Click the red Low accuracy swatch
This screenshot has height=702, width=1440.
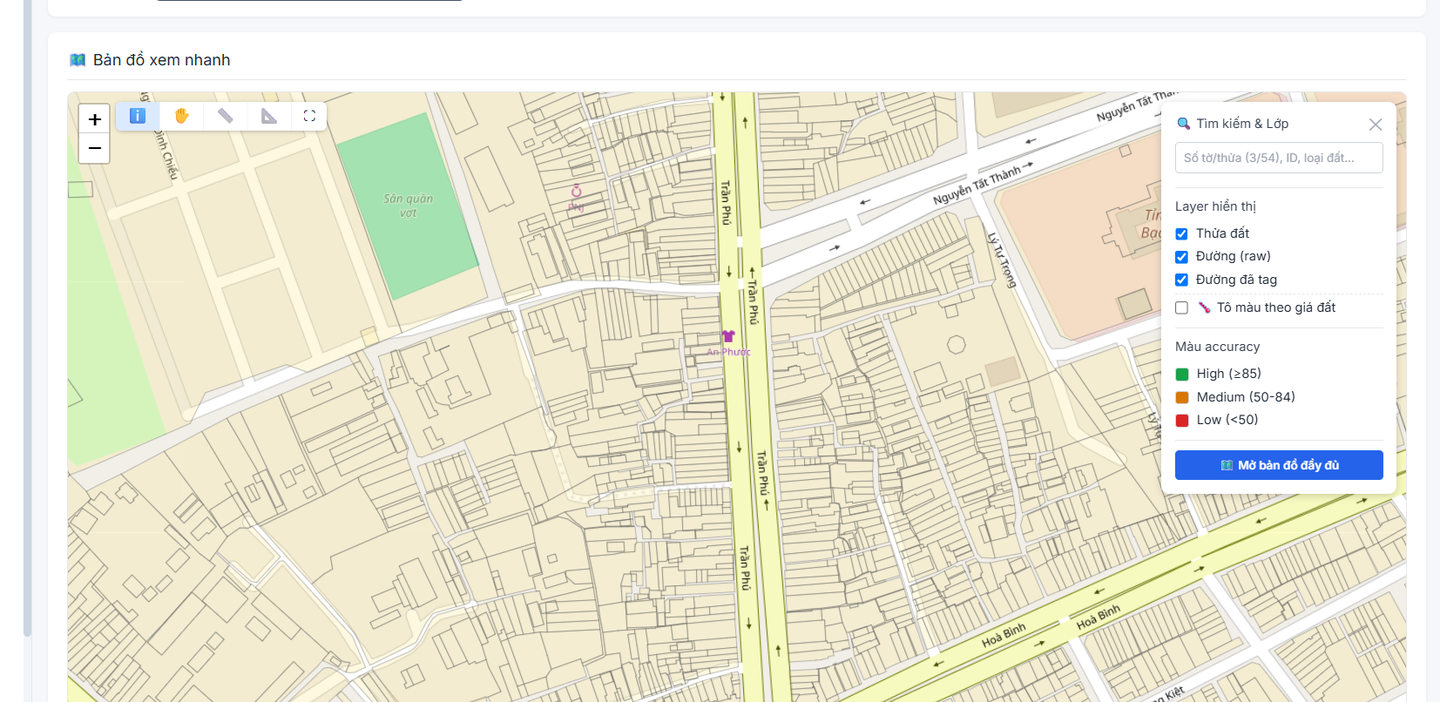tap(1182, 420)
